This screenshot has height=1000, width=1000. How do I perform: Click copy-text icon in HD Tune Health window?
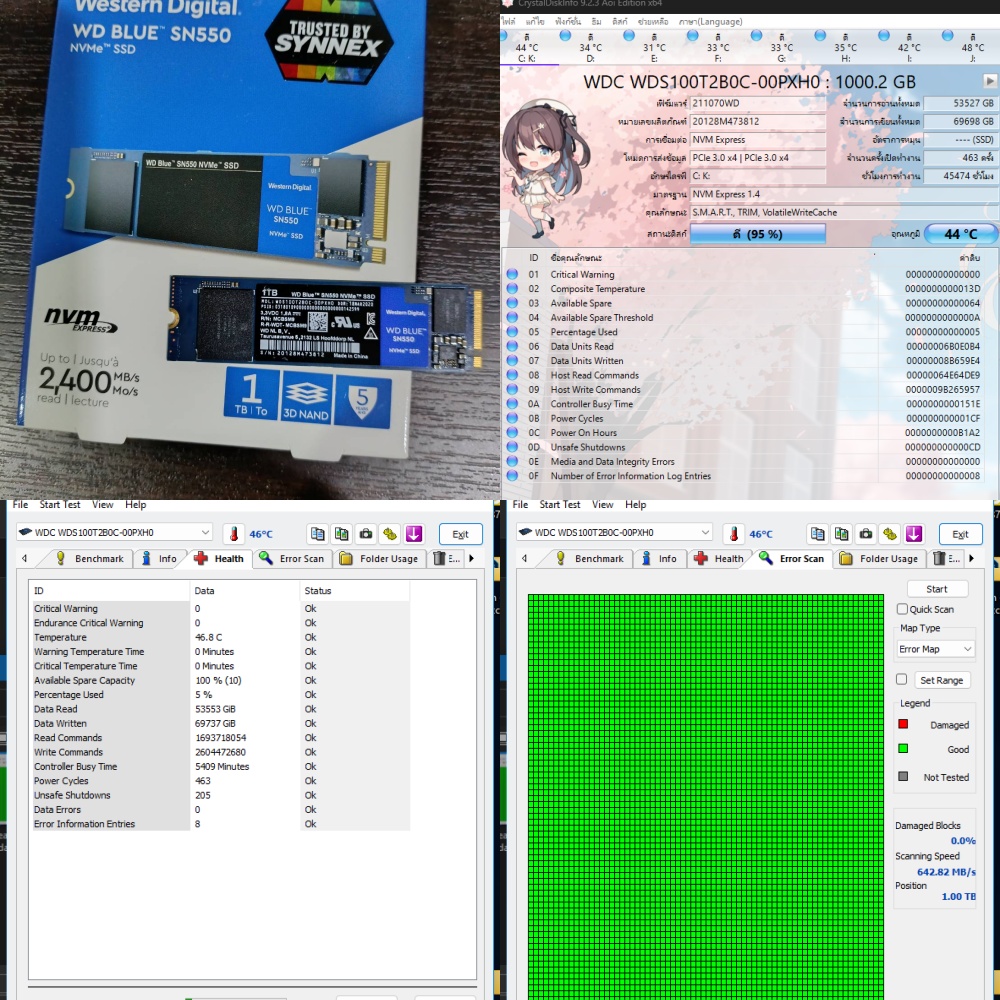318,534
